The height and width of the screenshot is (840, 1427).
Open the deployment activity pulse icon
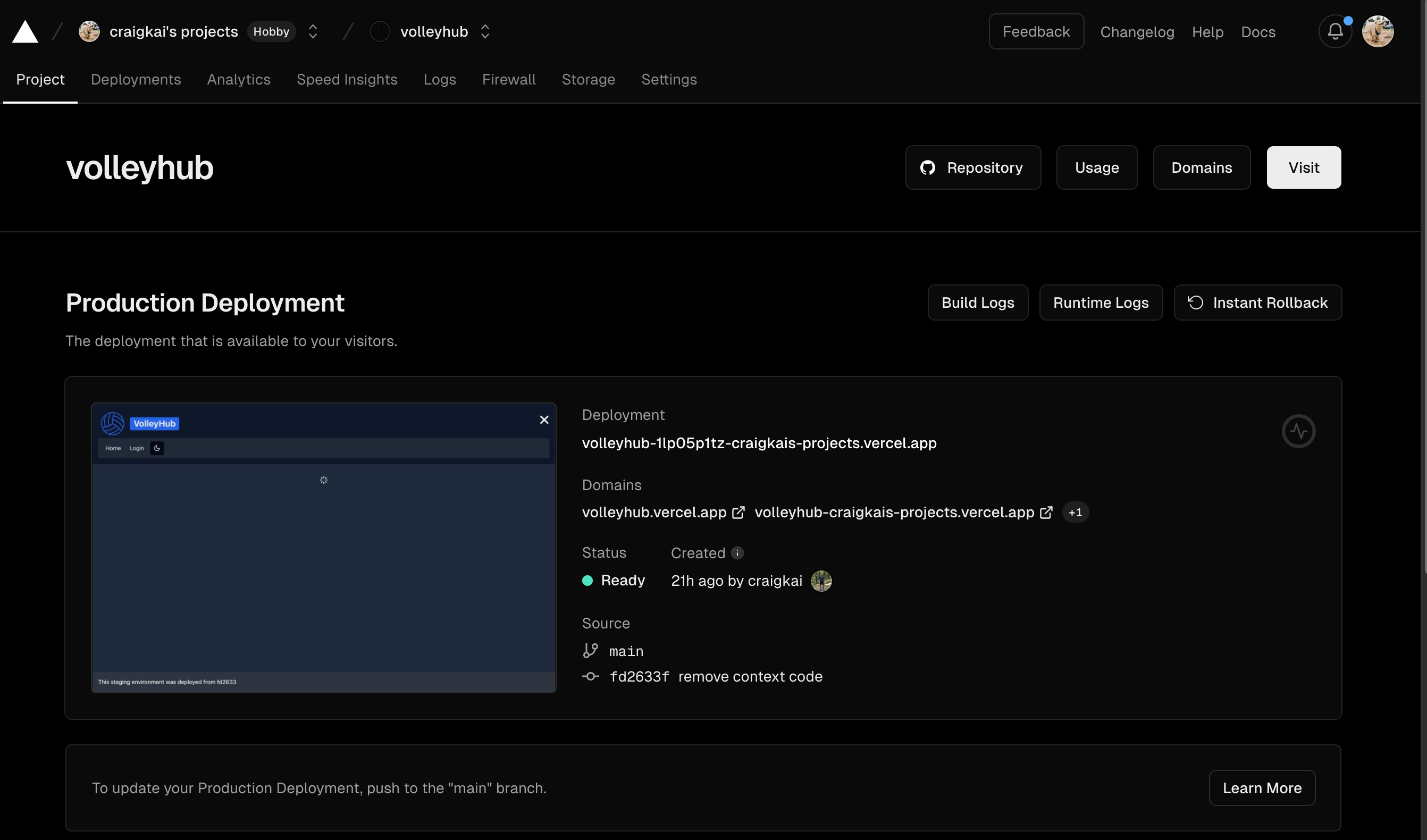click(x=1298, y=431)
